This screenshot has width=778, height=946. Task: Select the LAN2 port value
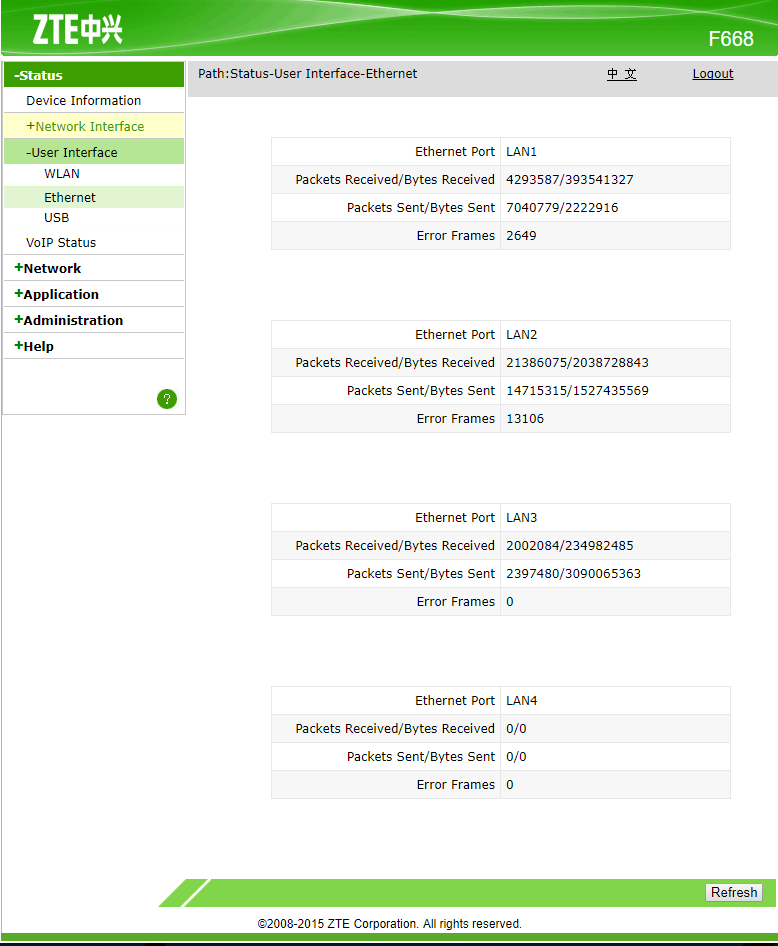click(522, 335)
